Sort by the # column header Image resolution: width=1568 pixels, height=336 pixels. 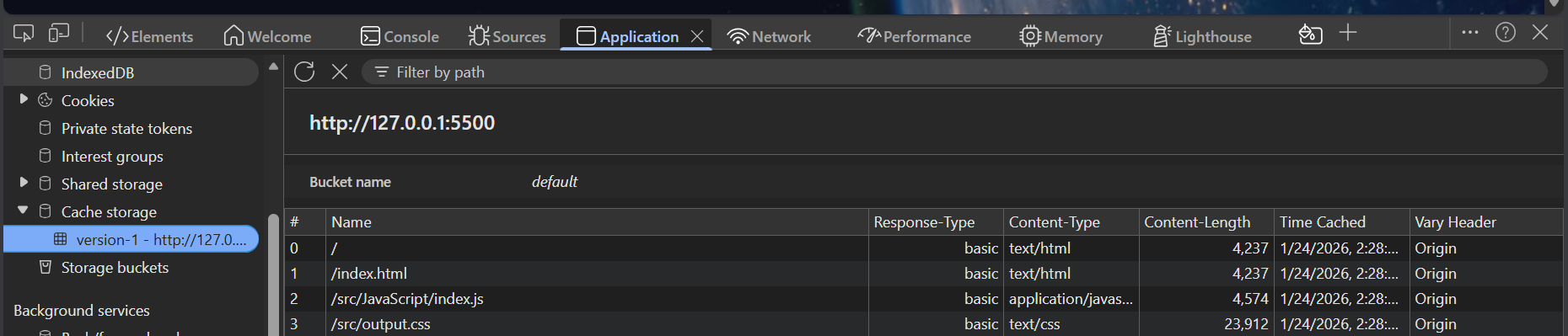(x=305, y=221)
